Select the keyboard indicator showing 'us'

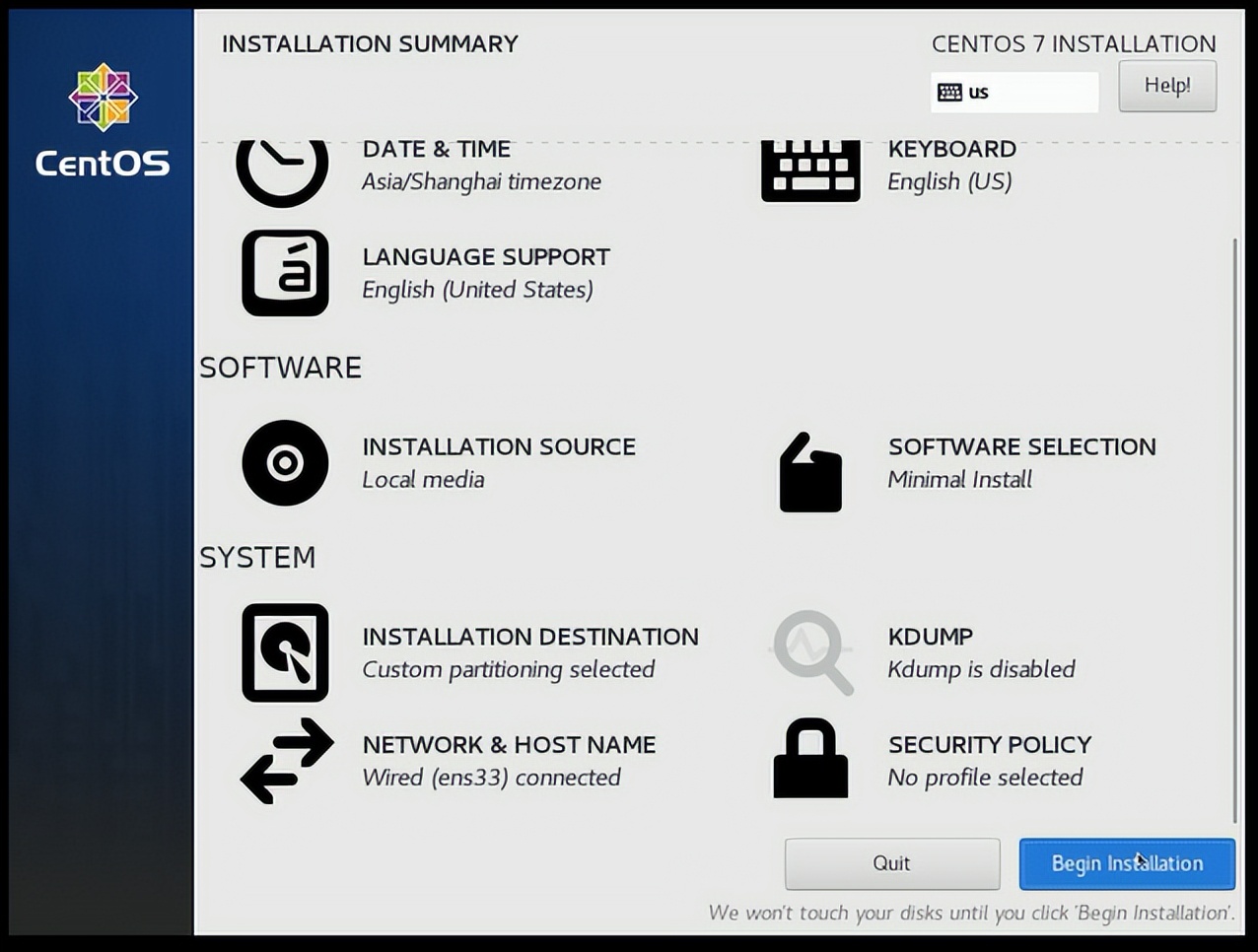click(x=1013, y=92)
